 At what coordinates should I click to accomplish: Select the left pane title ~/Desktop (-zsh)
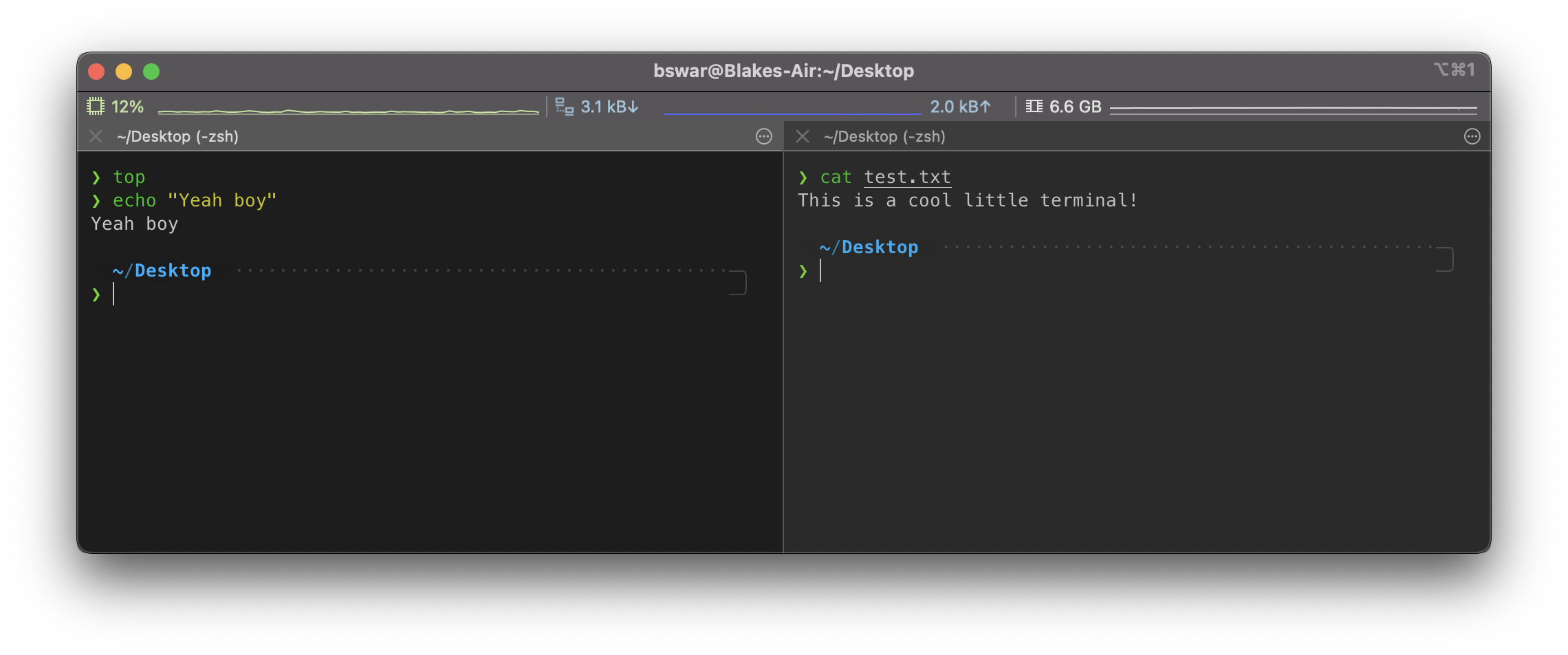click(x=177, y=136)
